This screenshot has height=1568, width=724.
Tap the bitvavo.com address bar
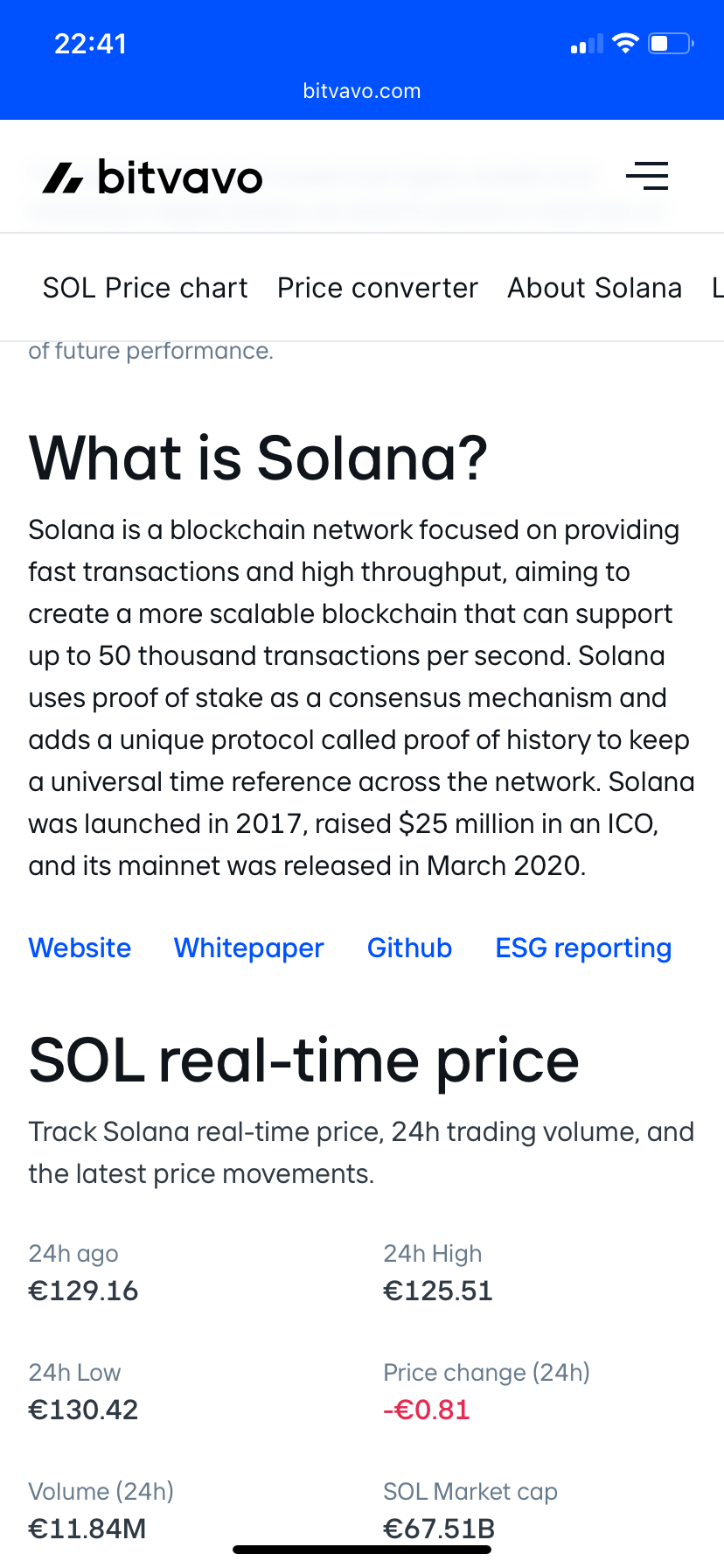[362, 91]
